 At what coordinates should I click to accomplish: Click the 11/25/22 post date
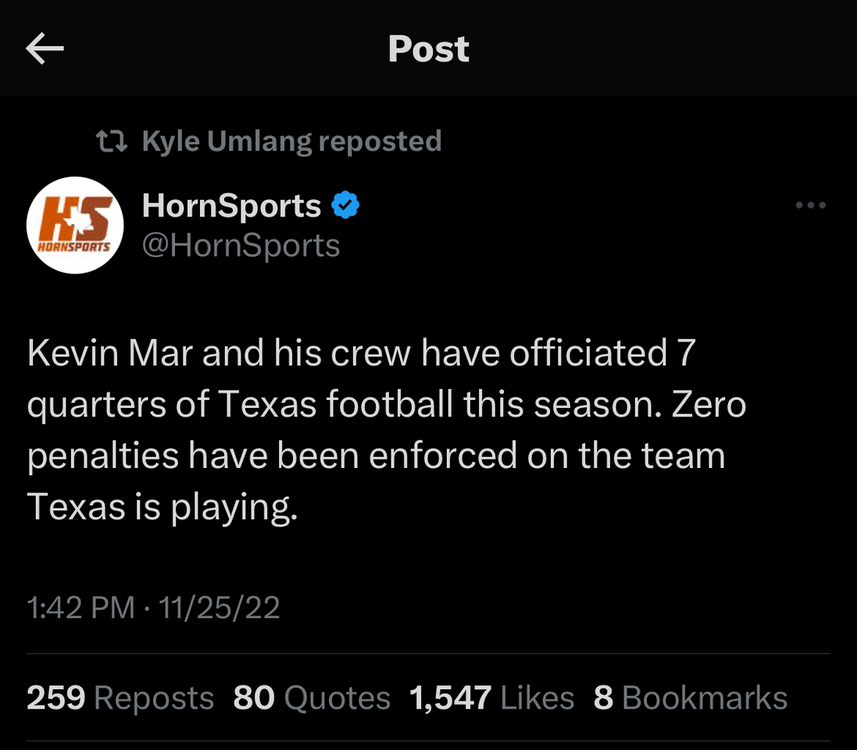click(218, 608)
